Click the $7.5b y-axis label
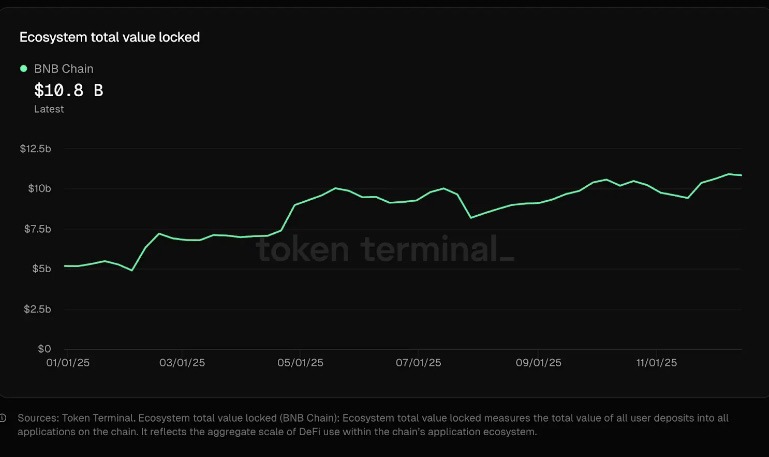The height and width of the screenshot is (457, 769). click(35, 229)
